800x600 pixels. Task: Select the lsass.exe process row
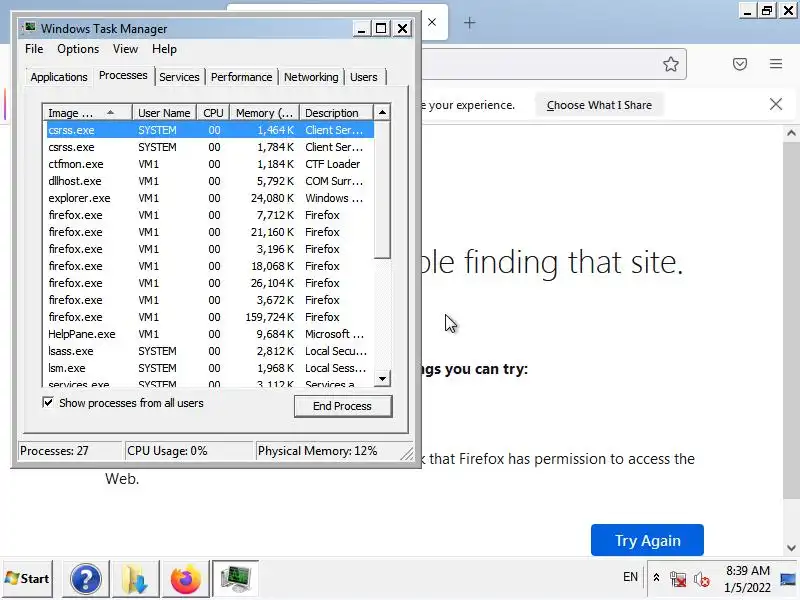tap(210, 351)
